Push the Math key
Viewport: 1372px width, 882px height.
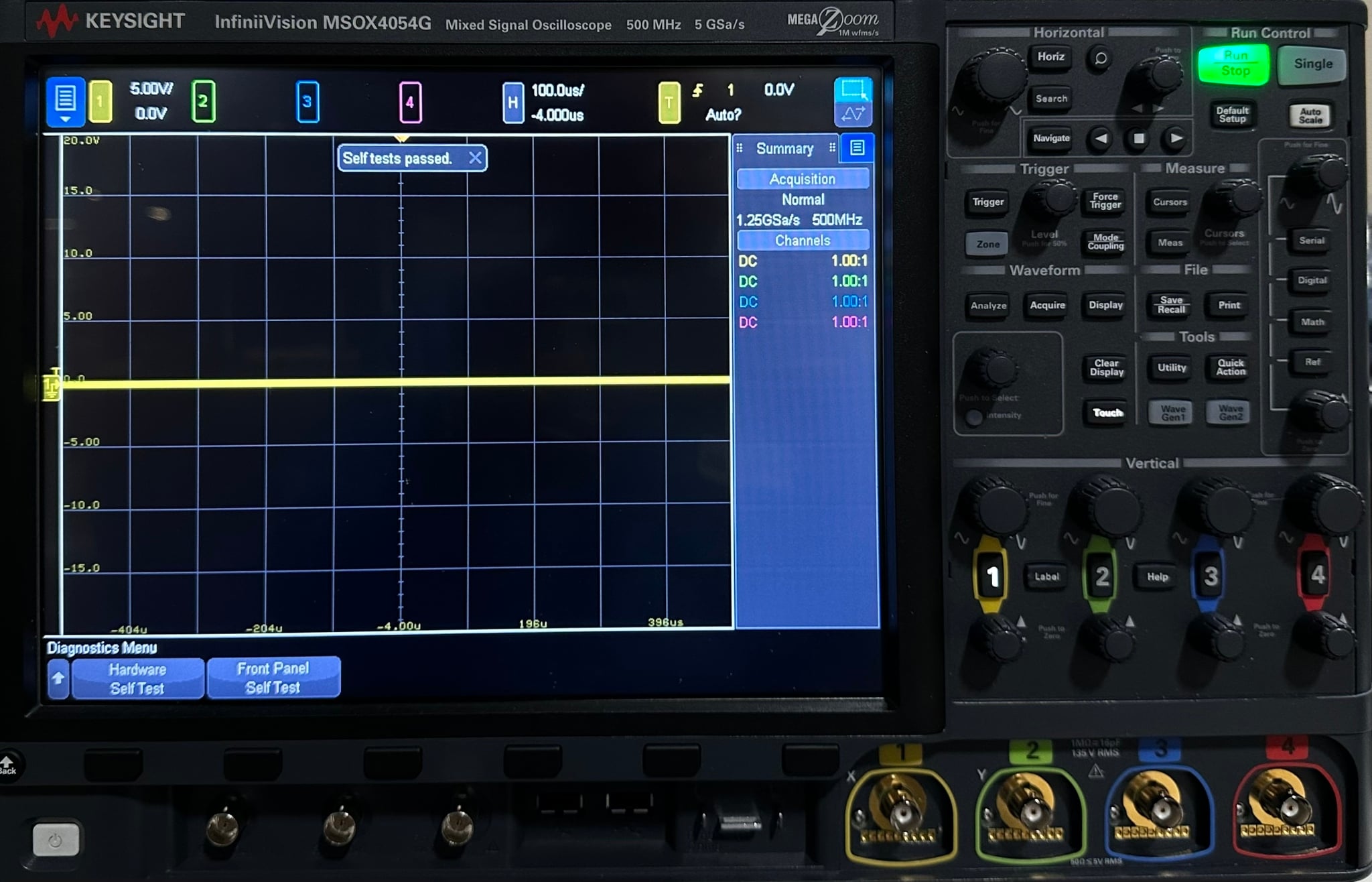(1312, 322)
